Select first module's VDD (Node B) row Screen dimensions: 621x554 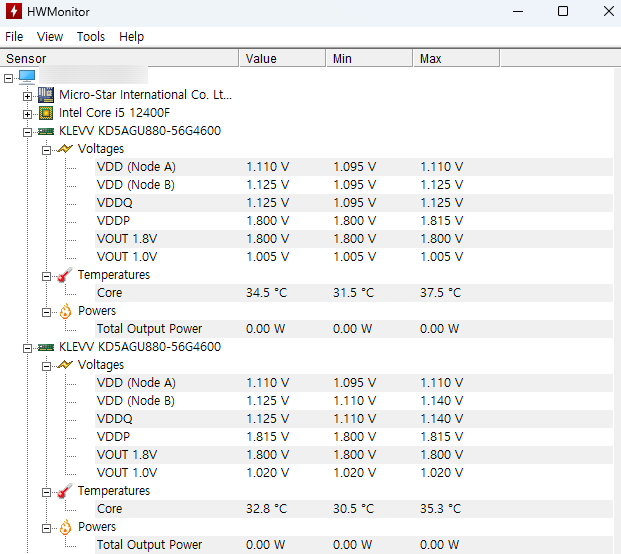[x=354, y=185]
